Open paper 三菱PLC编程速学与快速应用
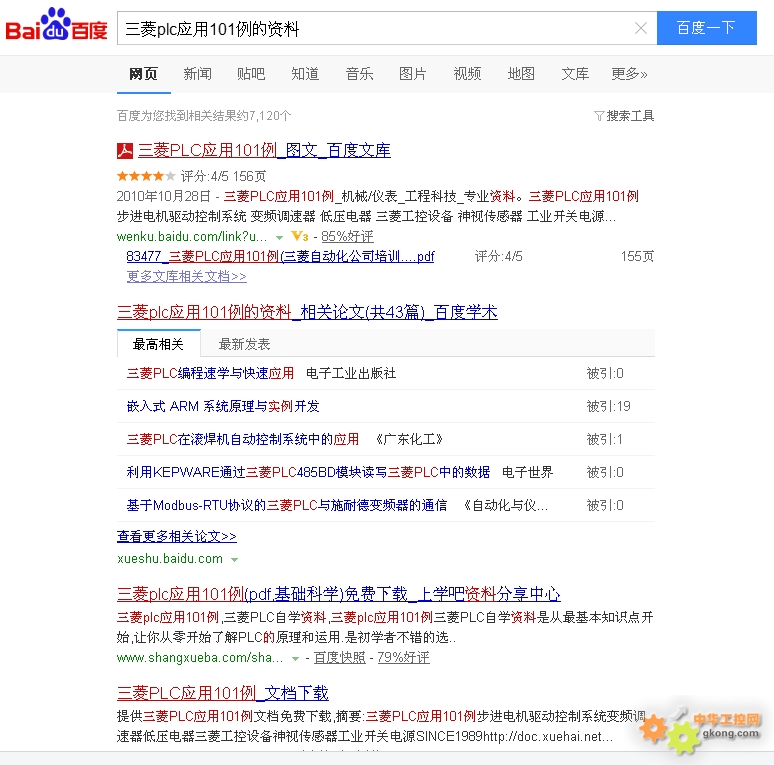The width and height of the screenshot is (774, 765). [x=210, y=374]
